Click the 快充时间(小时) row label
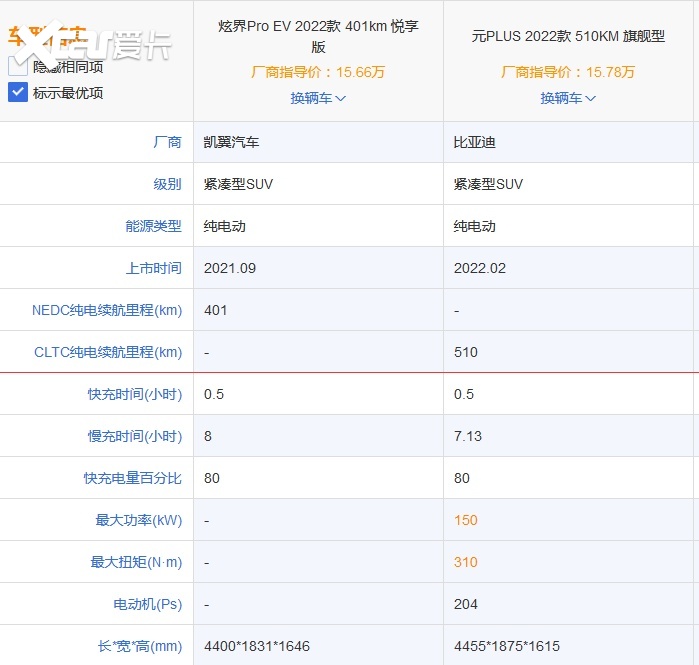 coord(134,394)
